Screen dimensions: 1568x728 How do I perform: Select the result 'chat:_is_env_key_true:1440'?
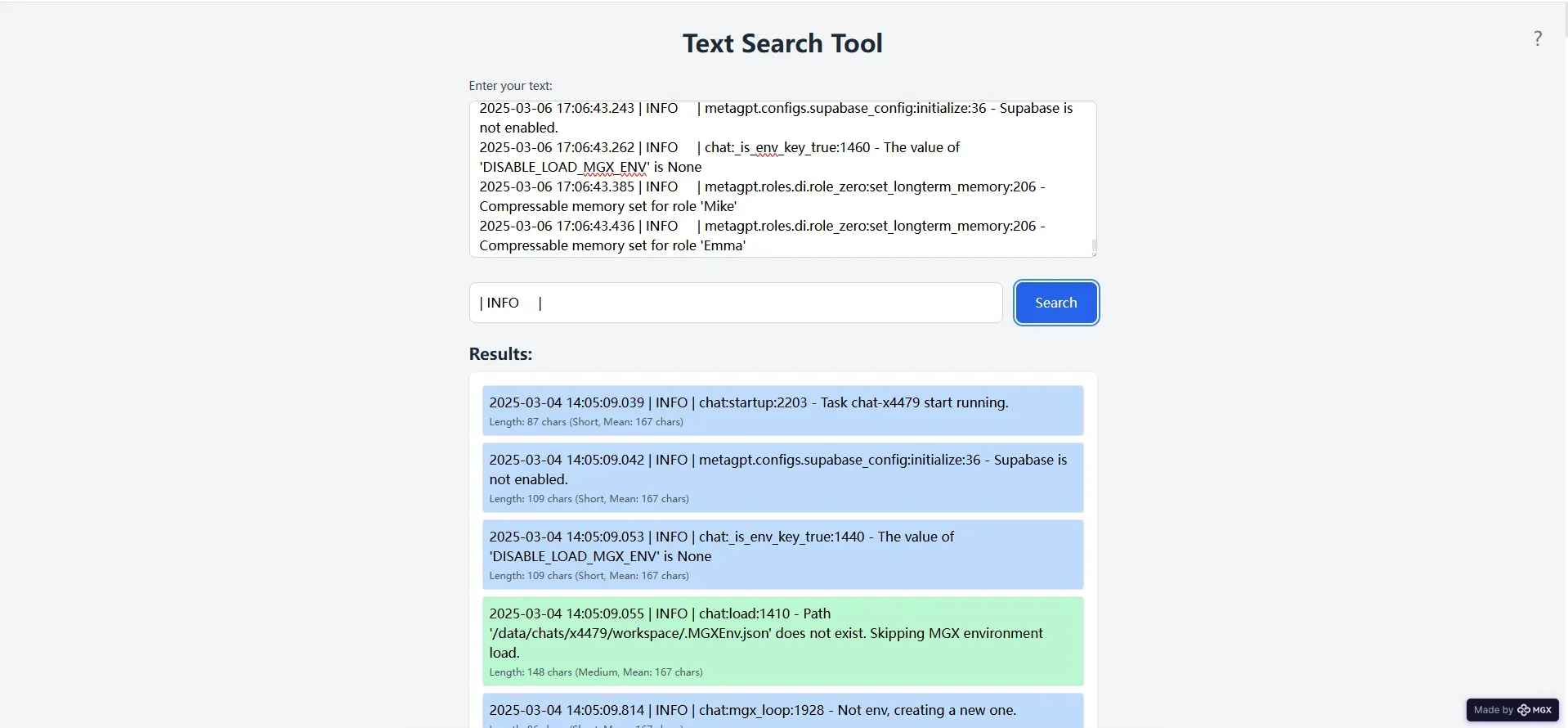(782, 555)
